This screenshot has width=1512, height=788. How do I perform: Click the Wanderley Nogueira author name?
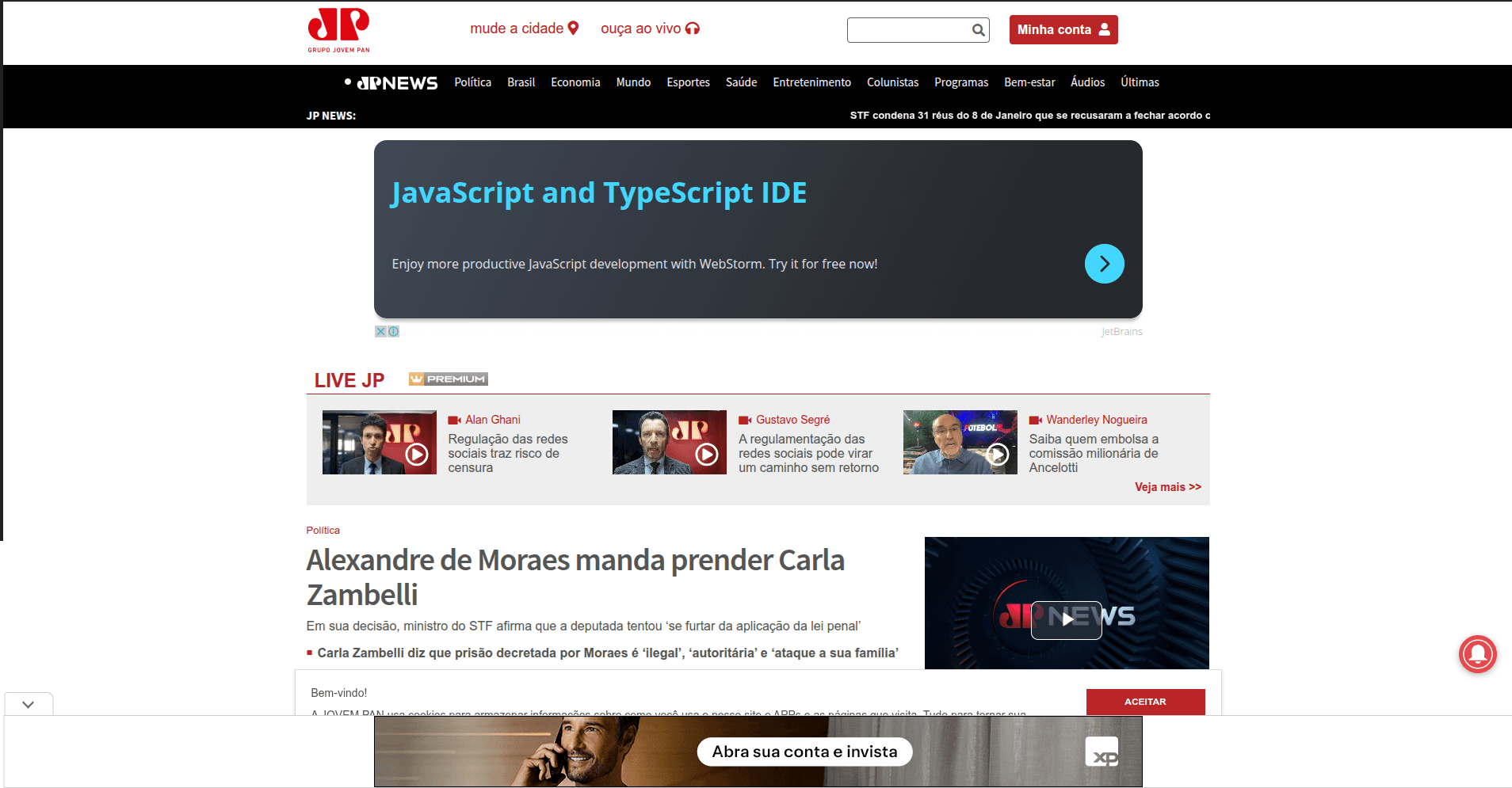pyautogui.click(x=1097, y=421)
